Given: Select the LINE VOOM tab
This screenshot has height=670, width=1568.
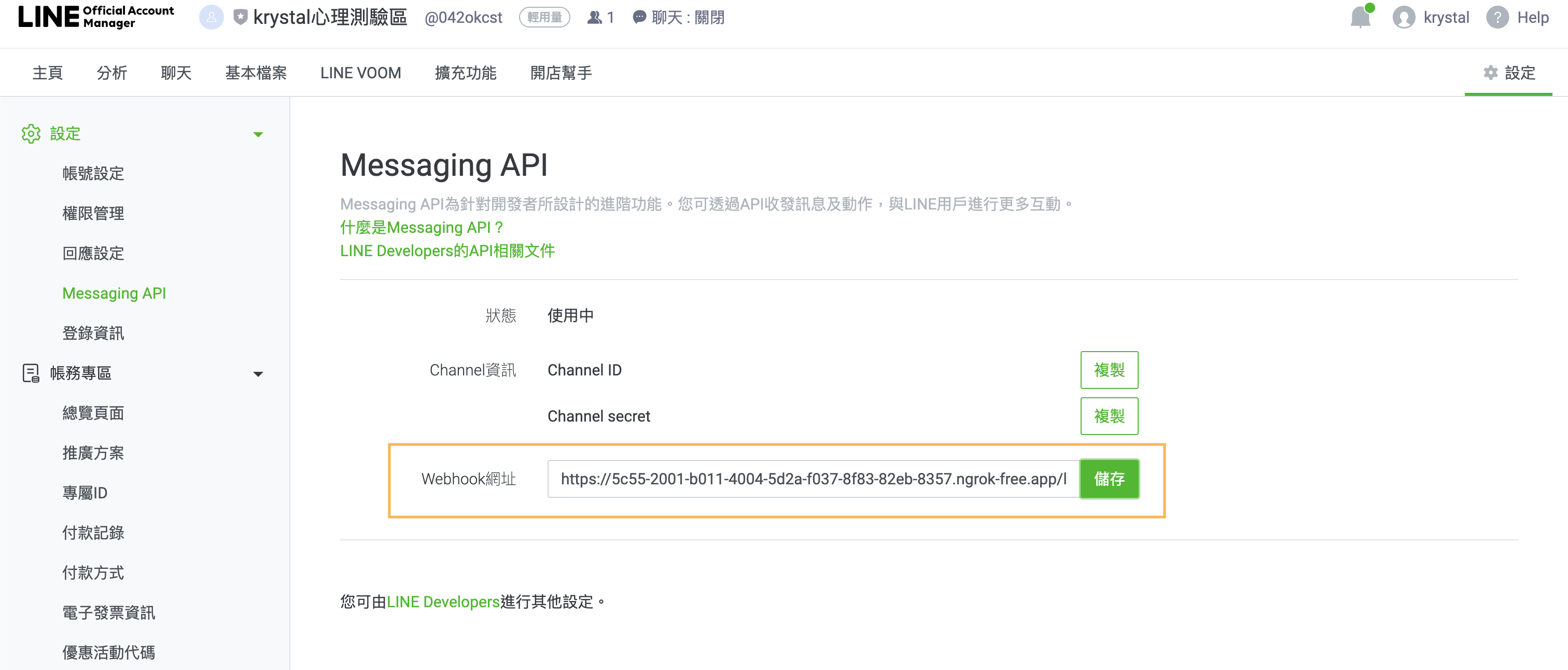Looking at the screenshot, I should click(360, 73).
